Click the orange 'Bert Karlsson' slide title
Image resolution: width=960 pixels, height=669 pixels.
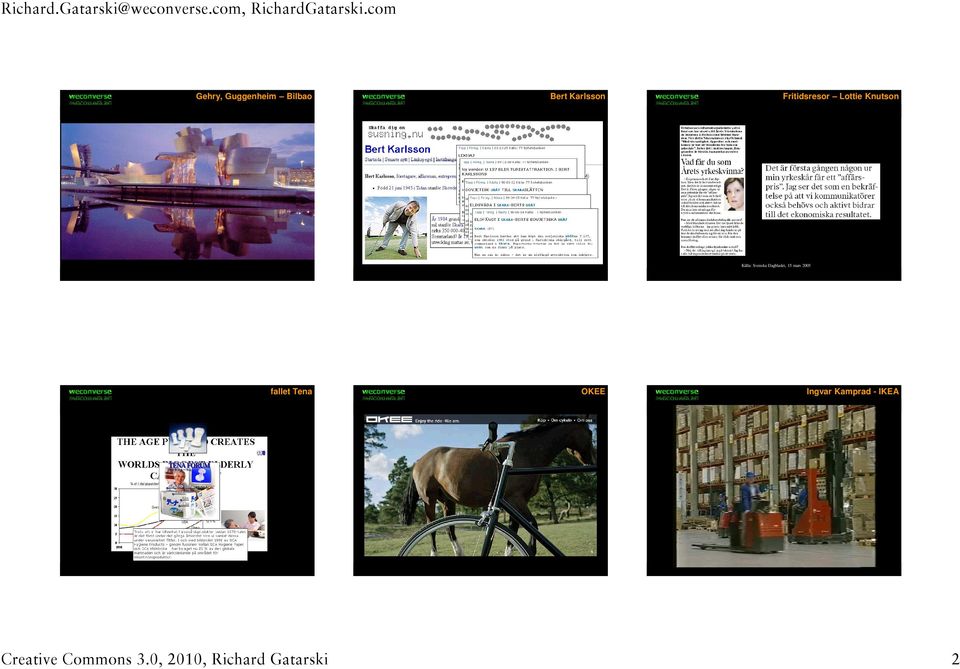coord(577,96)
